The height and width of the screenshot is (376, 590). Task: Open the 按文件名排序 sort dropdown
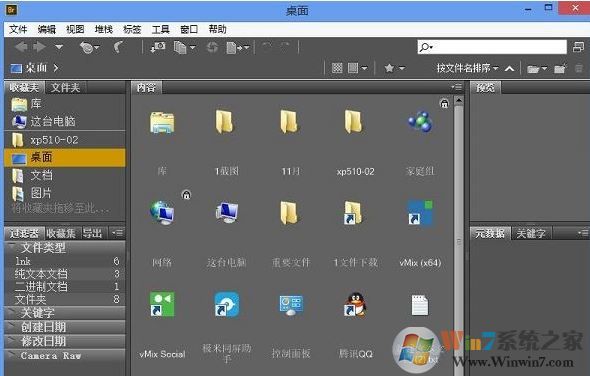point(467,68)
